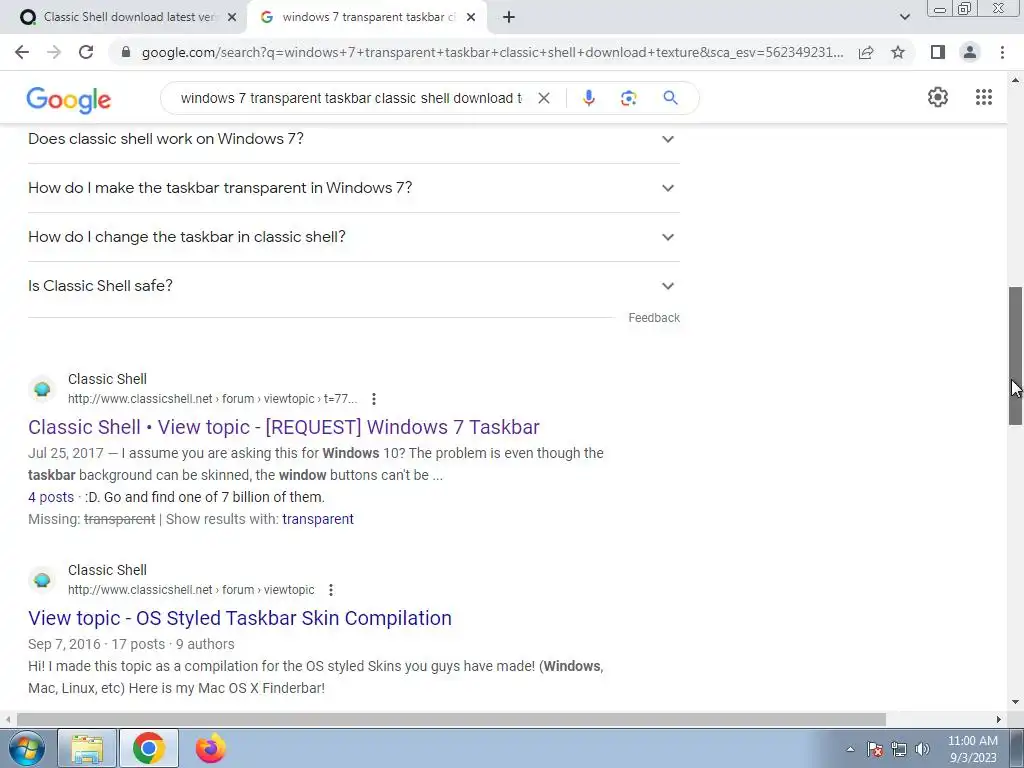The height and width of the screenshot is (768, 1024).
Task: Close the Classic Shell download tab
Action: [232, 17]
